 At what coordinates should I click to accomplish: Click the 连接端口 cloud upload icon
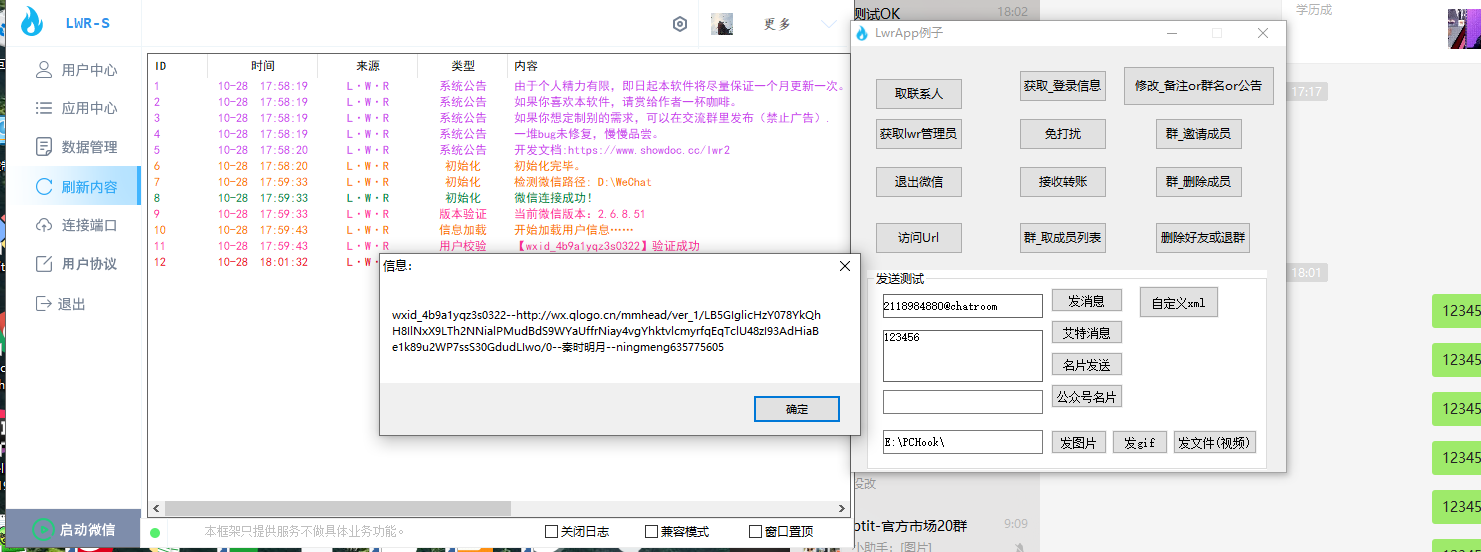[44, 225]
